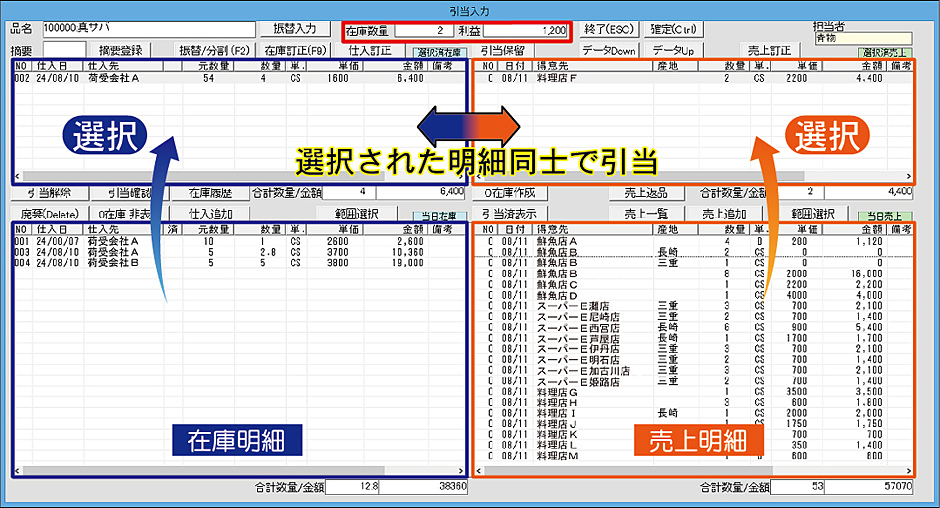Screen dimensions: 940x508
Task: Click the 振替入力 button
Action: (294, 29)
